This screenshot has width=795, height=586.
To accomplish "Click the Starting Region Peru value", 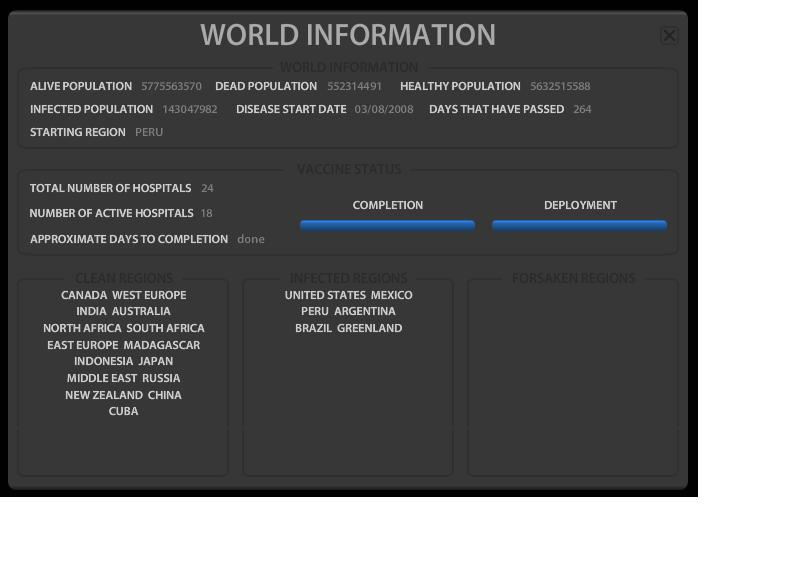I will click(149, 132).
